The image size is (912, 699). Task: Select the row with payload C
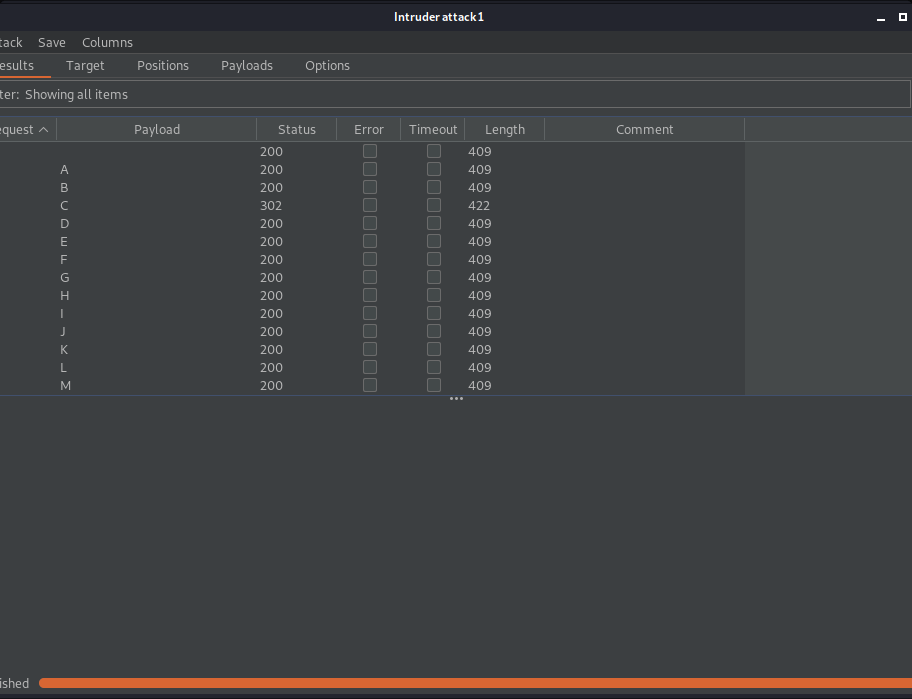[x=372, y=205]
